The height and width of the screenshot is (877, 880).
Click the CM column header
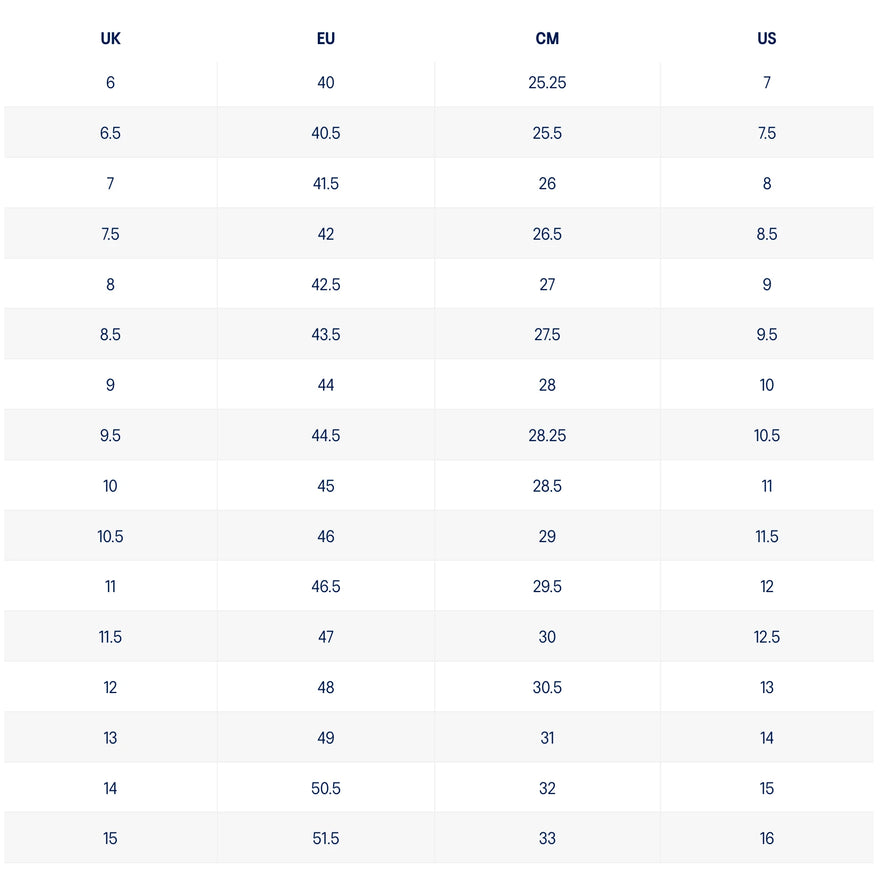547,39
